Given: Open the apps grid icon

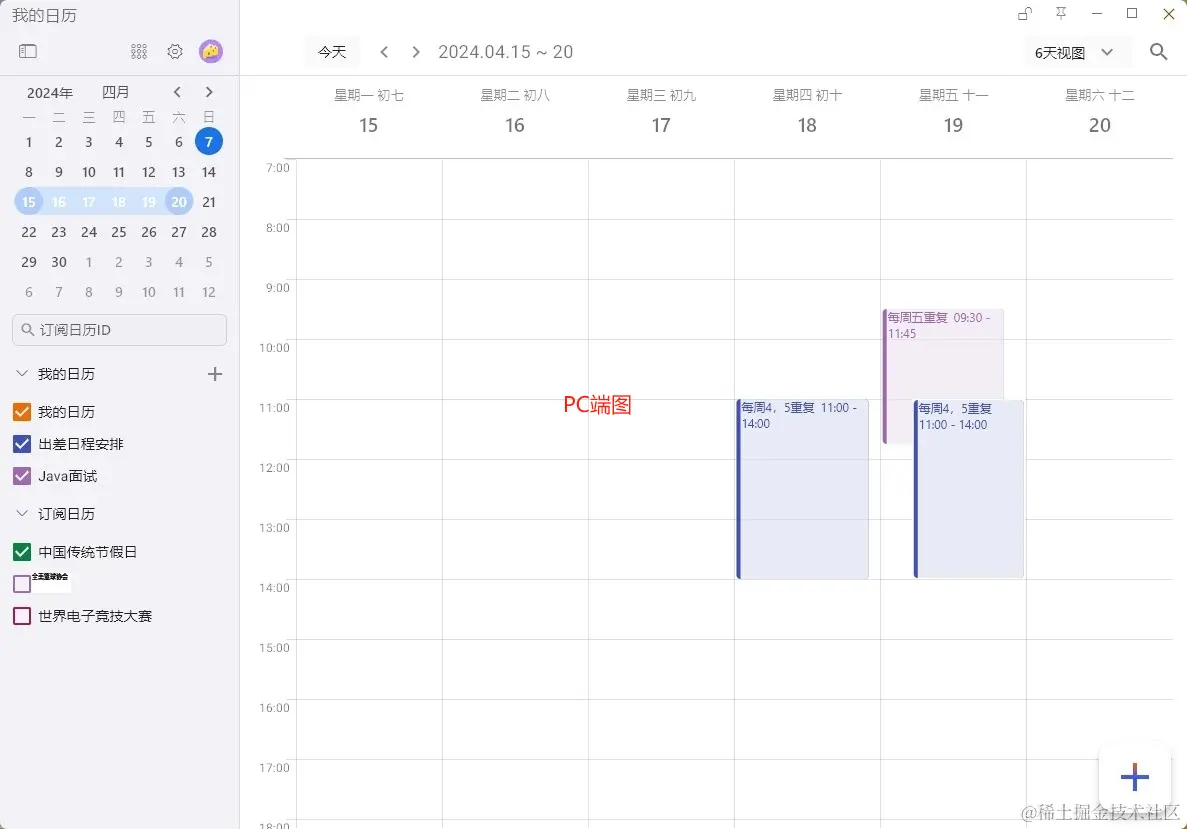Looking at the screenshot, I should click(138, 51).
